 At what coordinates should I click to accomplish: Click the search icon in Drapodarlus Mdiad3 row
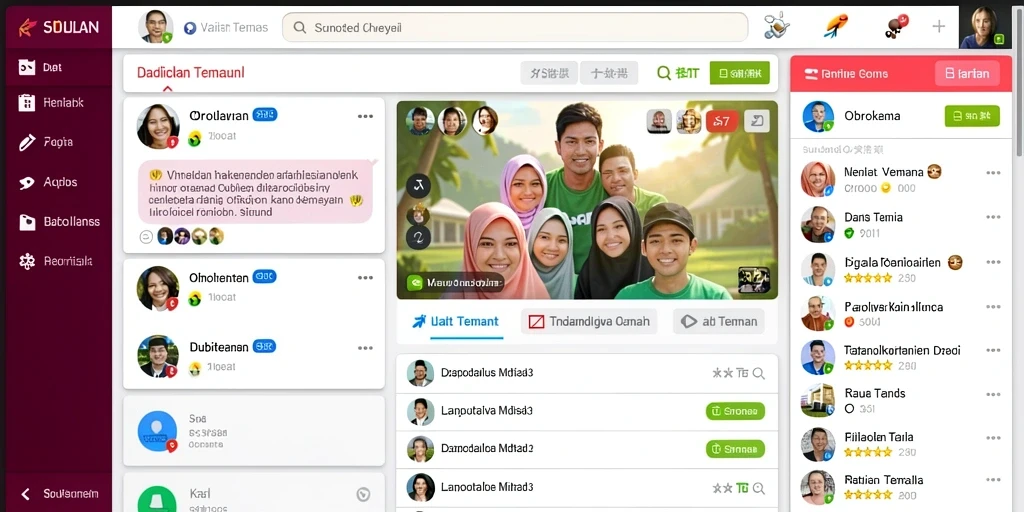[758, 374]
